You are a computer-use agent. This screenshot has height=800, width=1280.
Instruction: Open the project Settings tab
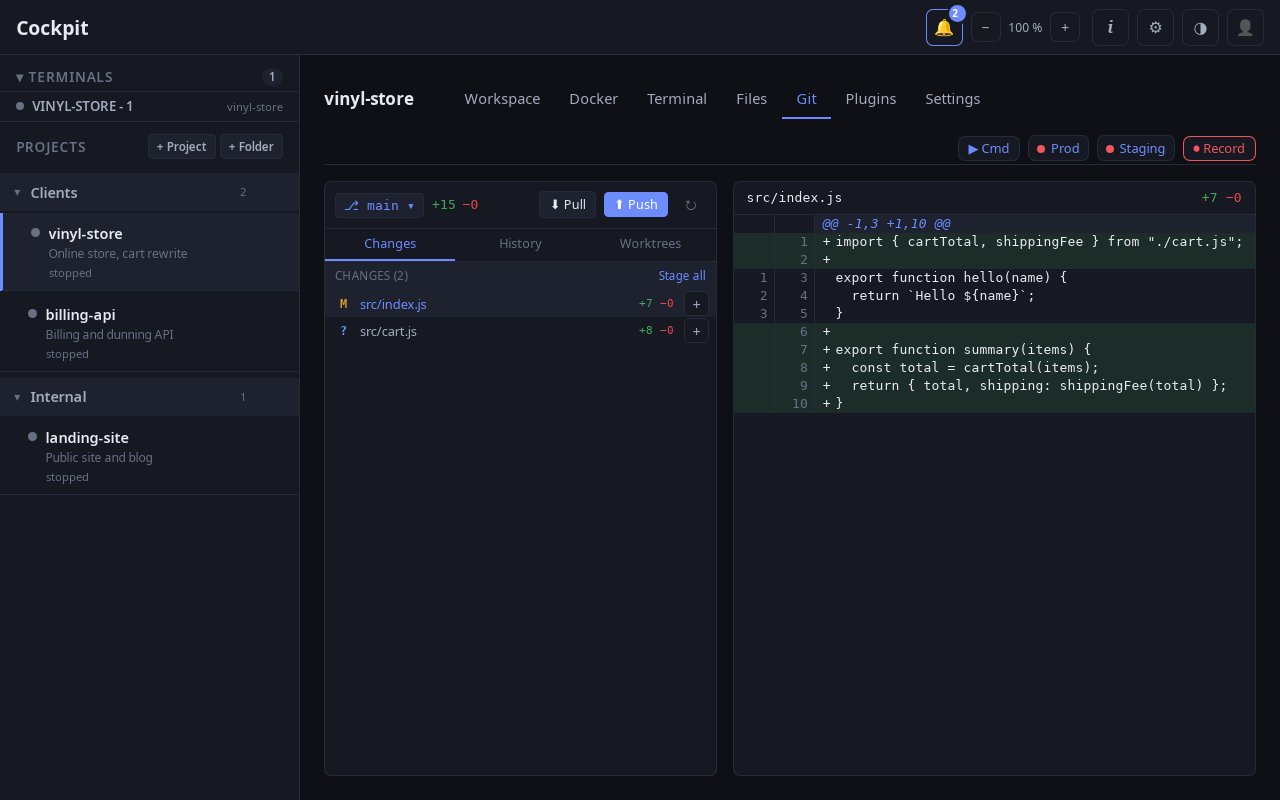point(953,99)
